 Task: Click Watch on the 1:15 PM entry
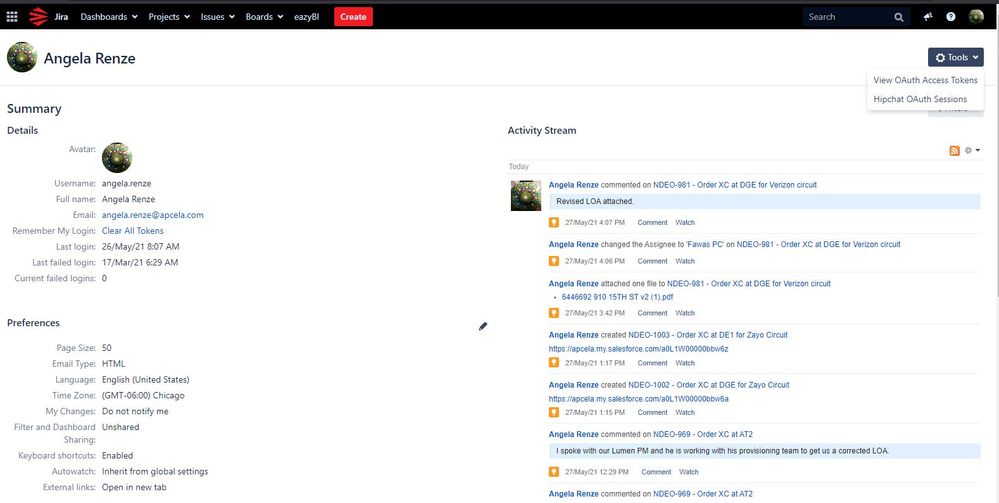point(685,412)
